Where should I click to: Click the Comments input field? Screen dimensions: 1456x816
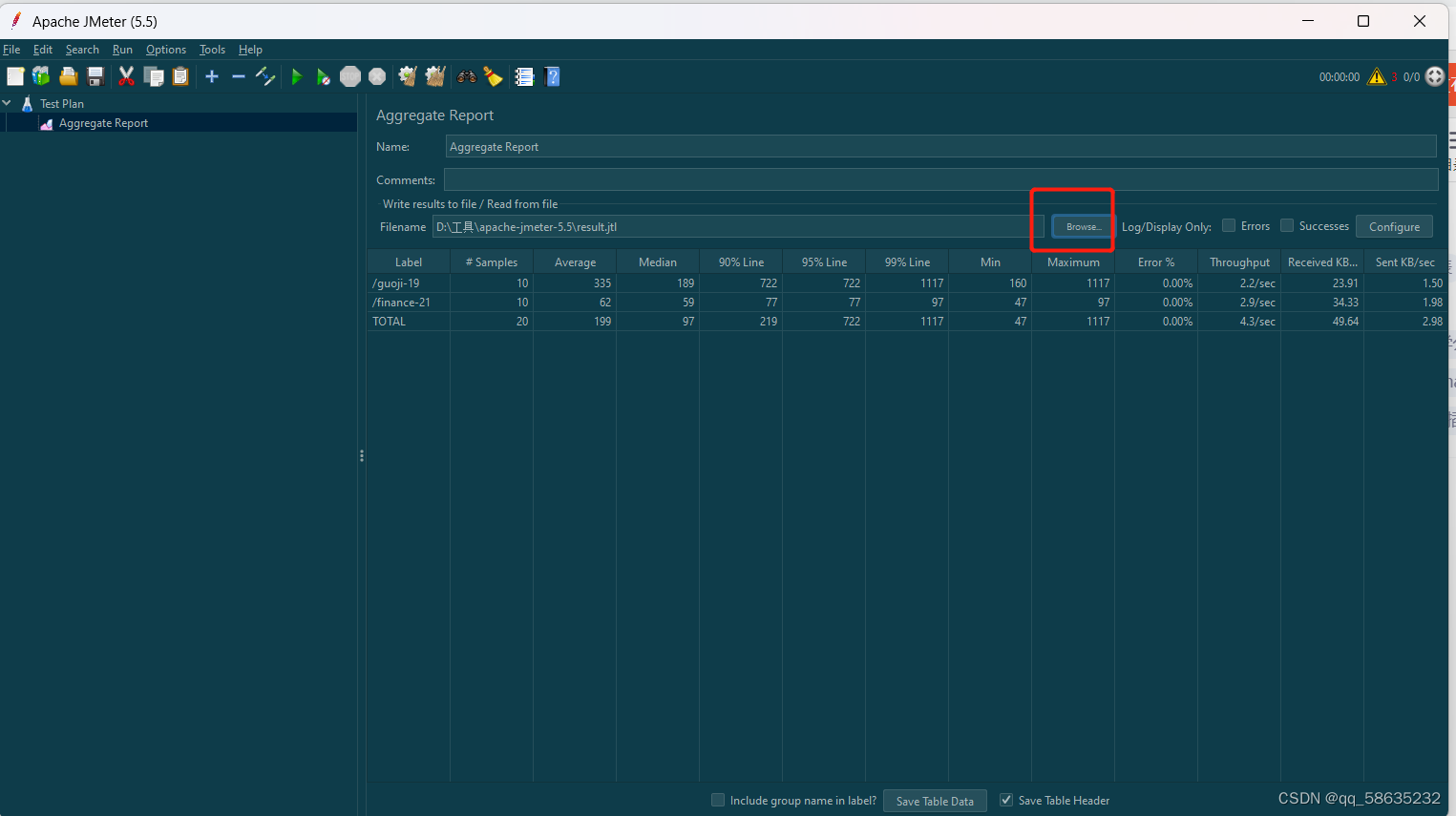[940, 179]
